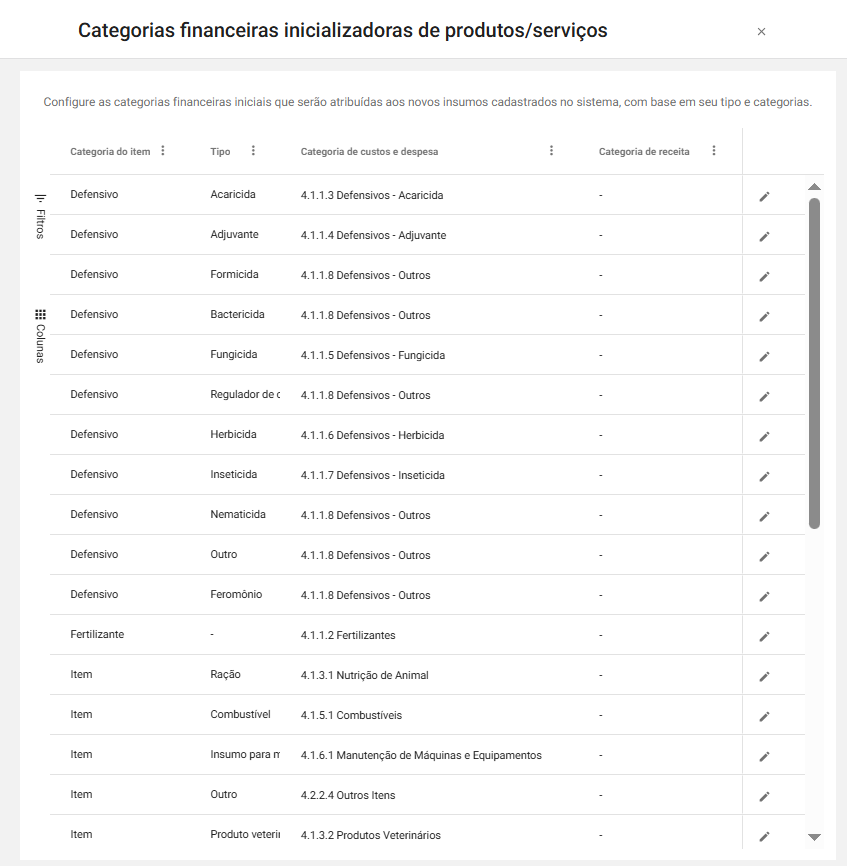The height and width of the screenshot is (866, 847).
Task: Click pencil icon for Adjuvante row
Action: [x=764, y=236]
